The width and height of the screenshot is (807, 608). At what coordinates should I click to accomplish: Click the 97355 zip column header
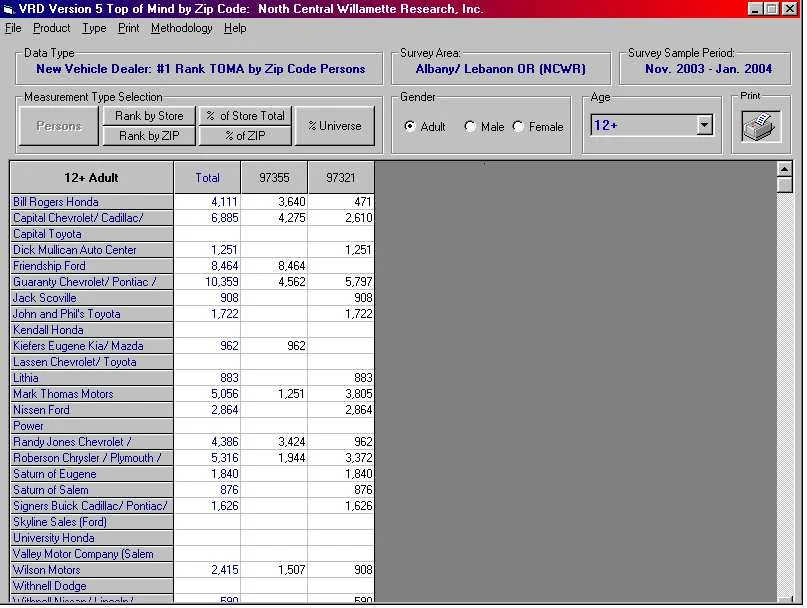click(274, 178)
